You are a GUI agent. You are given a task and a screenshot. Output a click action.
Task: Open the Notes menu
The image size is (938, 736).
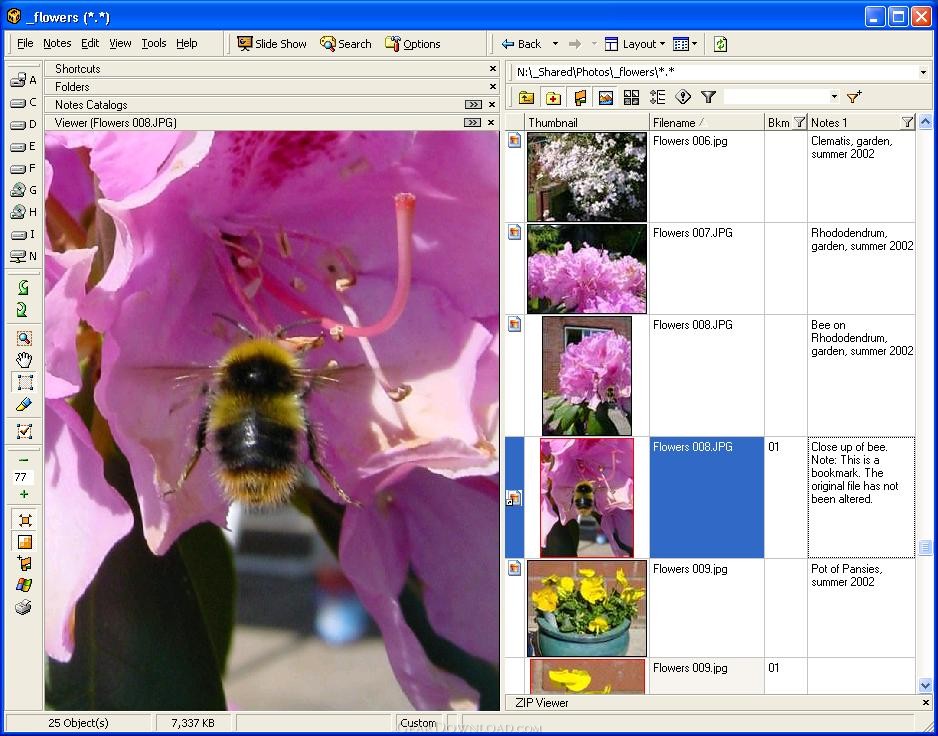(x=57, y=43)
